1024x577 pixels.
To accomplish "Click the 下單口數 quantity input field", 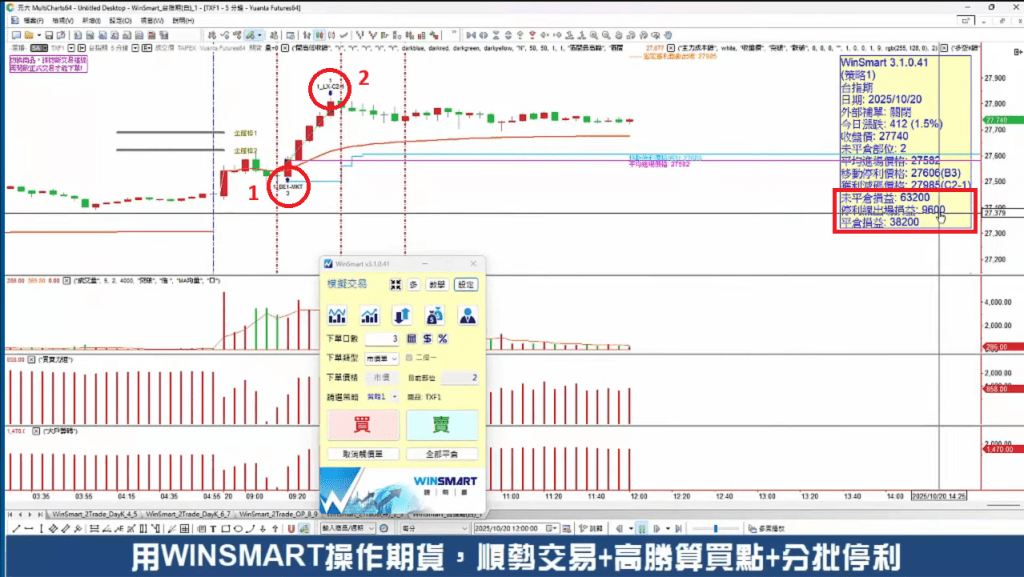I will point(381,339).
